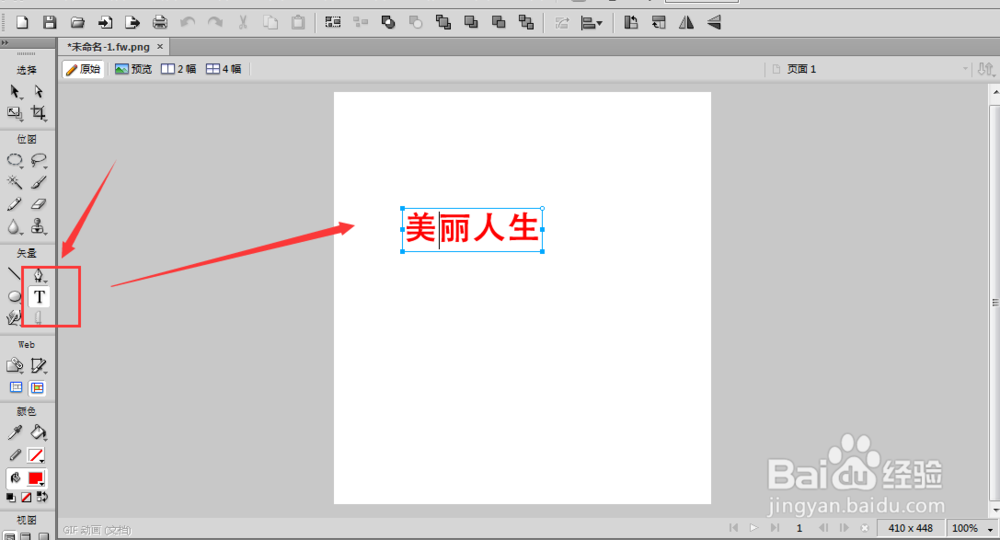
Task: Open the Align dropdown in the toolbar
Action: point(592,22)
